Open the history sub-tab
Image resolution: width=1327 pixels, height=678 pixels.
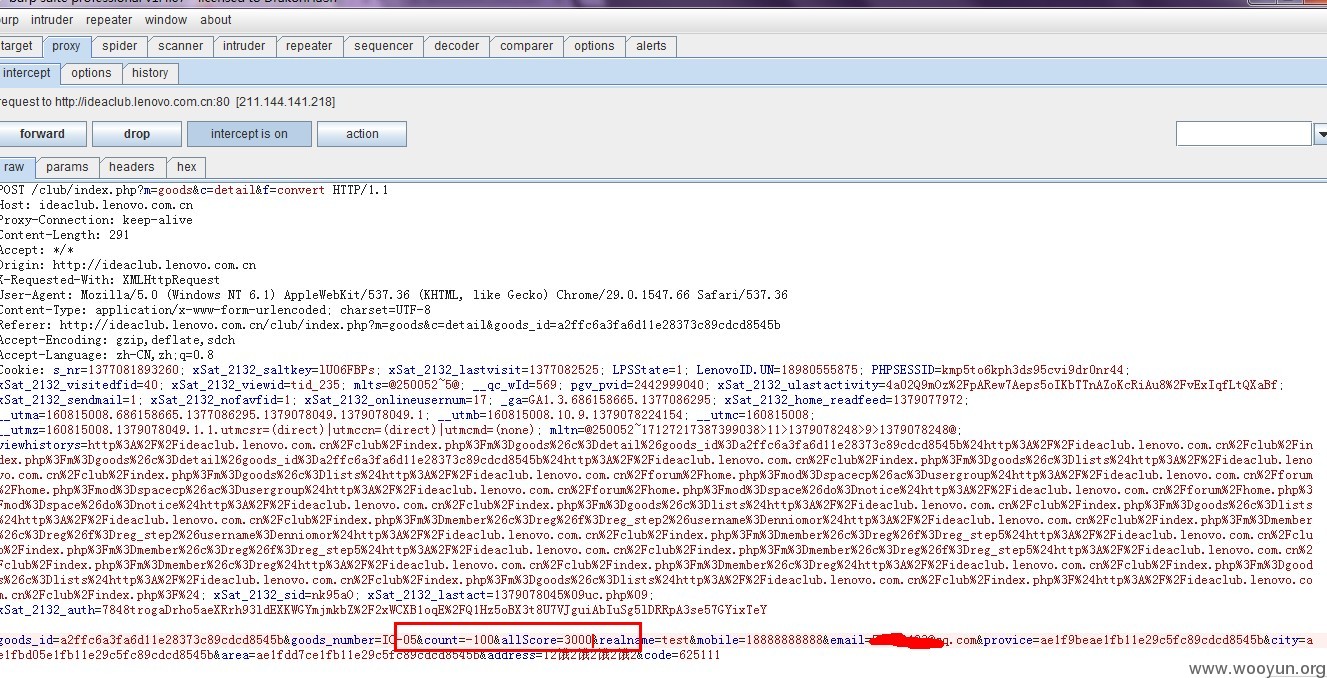(x=150, y=73)
